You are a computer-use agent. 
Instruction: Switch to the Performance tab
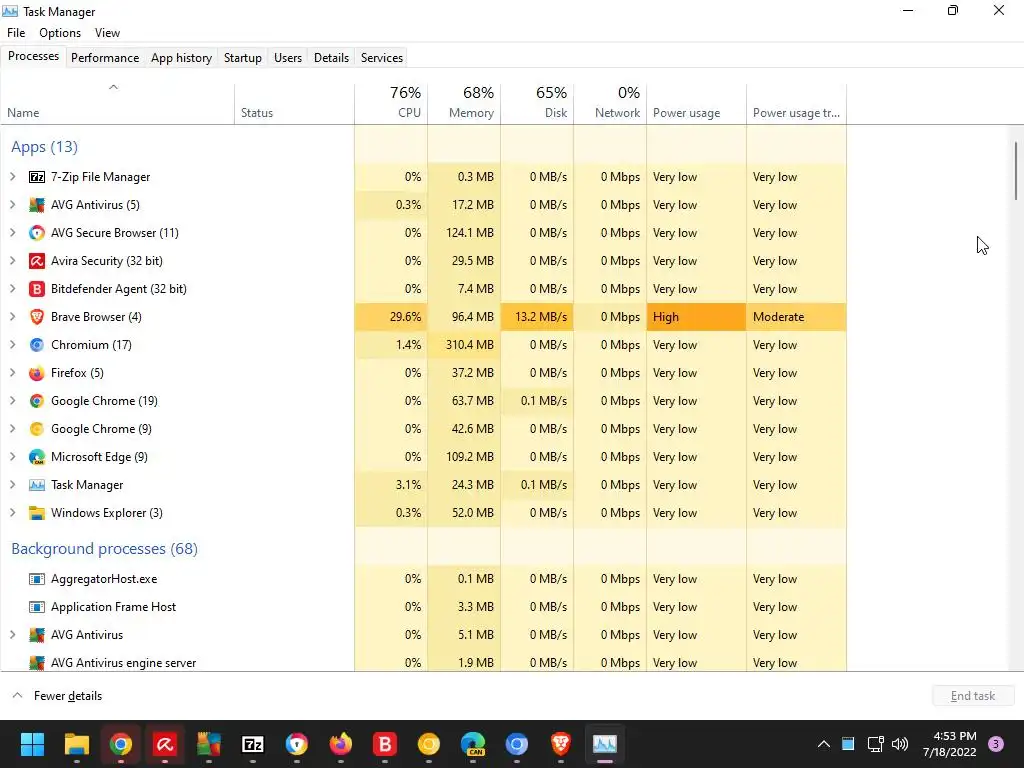[x=105, y=57]
